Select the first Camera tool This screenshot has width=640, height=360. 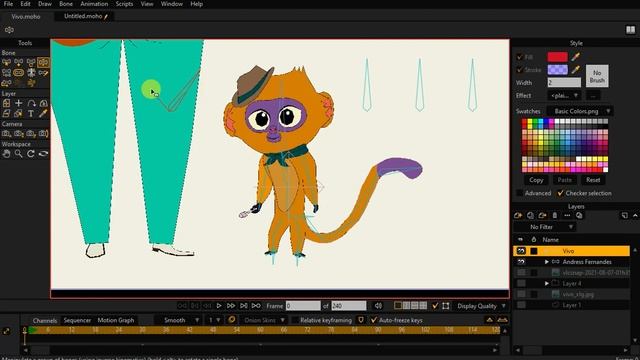tap(7, 133)
